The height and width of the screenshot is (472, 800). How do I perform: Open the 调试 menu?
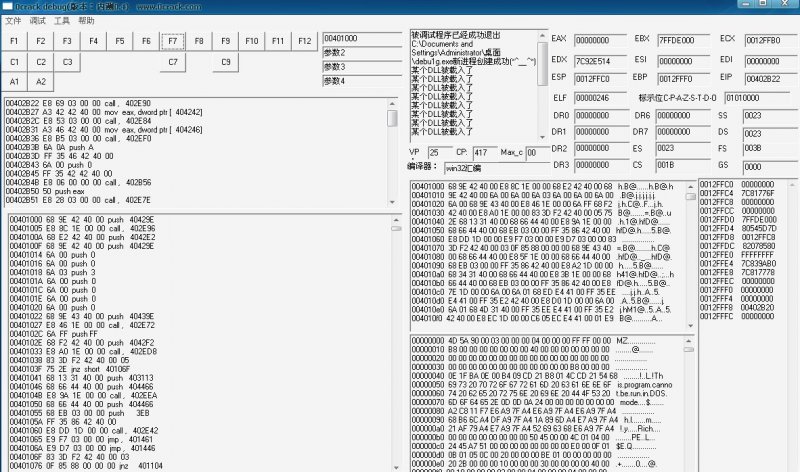point(37,21)
